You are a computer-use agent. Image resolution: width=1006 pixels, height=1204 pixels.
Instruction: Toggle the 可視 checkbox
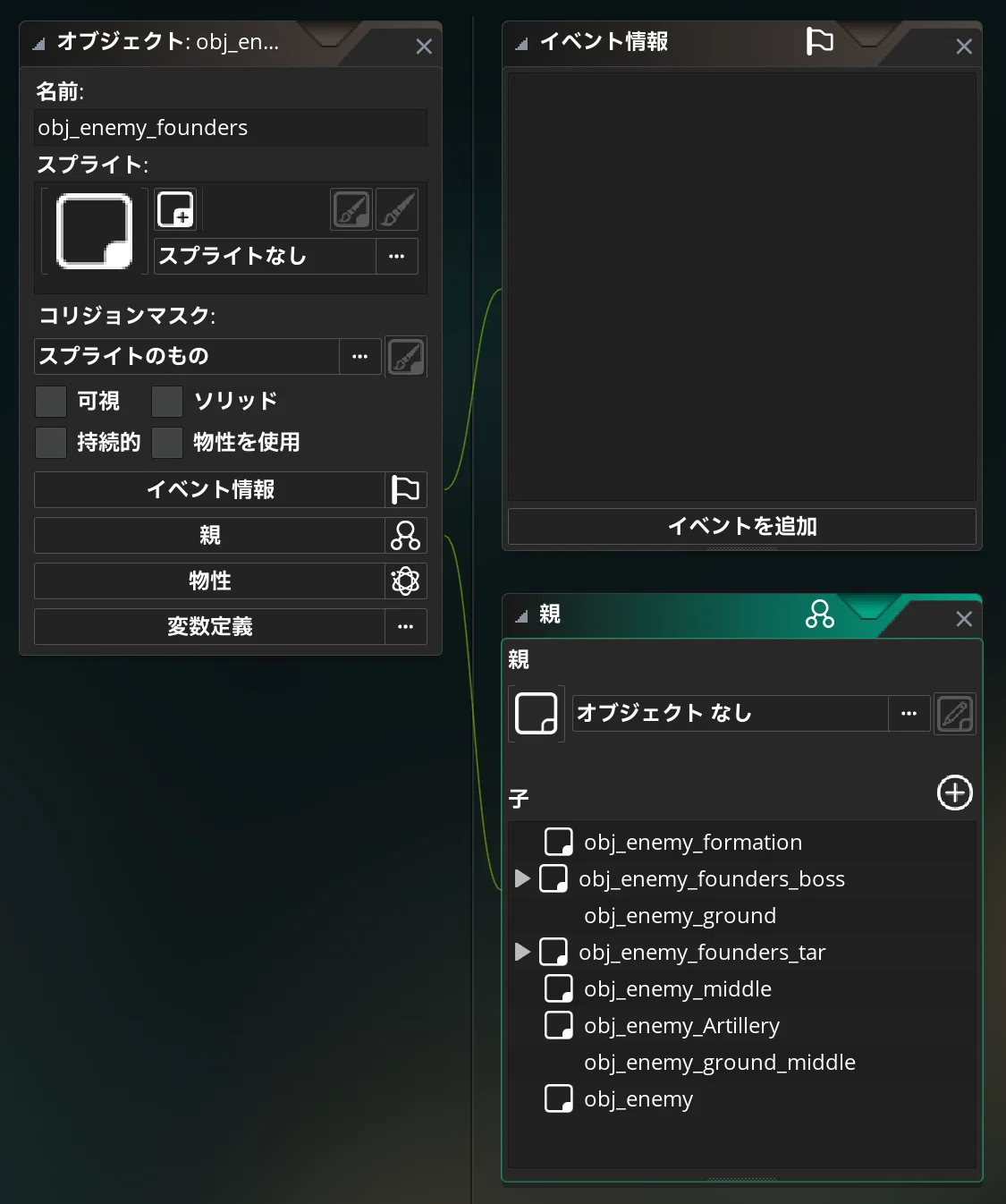pyautogui.click(x=51, y=402)
